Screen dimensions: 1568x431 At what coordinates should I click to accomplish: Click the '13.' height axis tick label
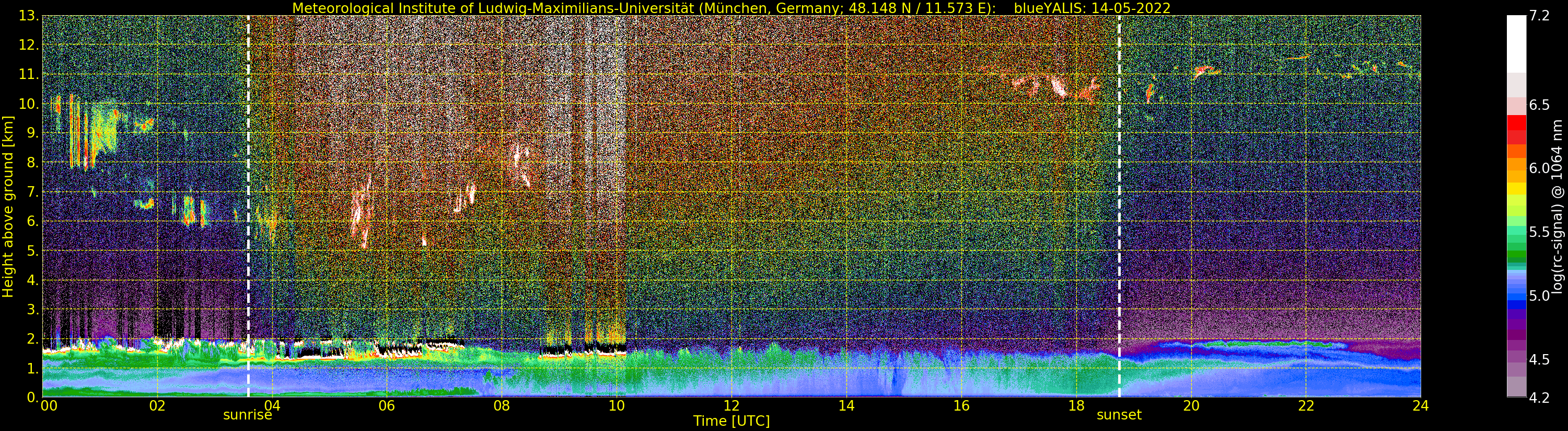tap(29, 16)
